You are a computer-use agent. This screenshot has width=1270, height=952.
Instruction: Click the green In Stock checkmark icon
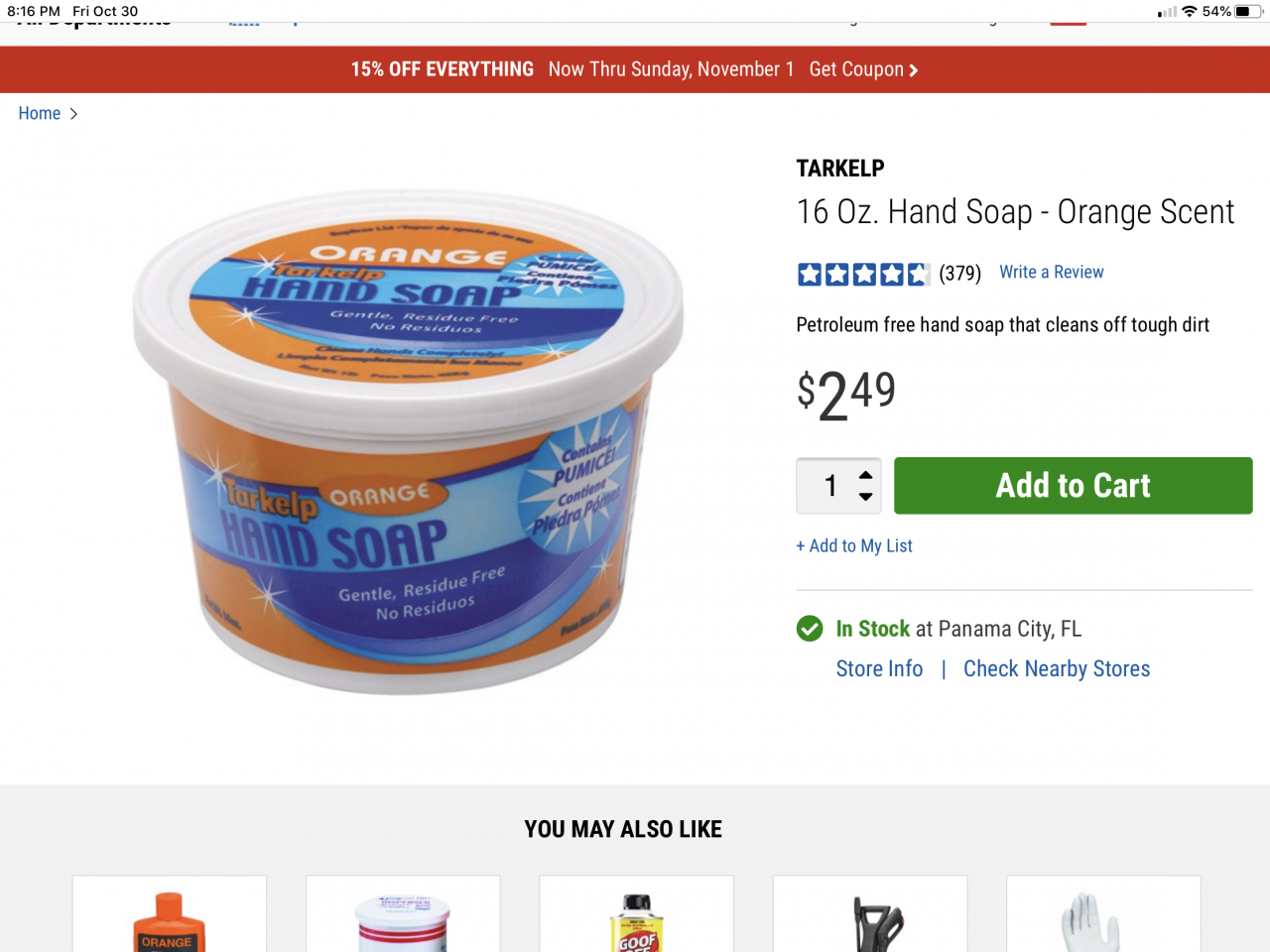[810, 629]
